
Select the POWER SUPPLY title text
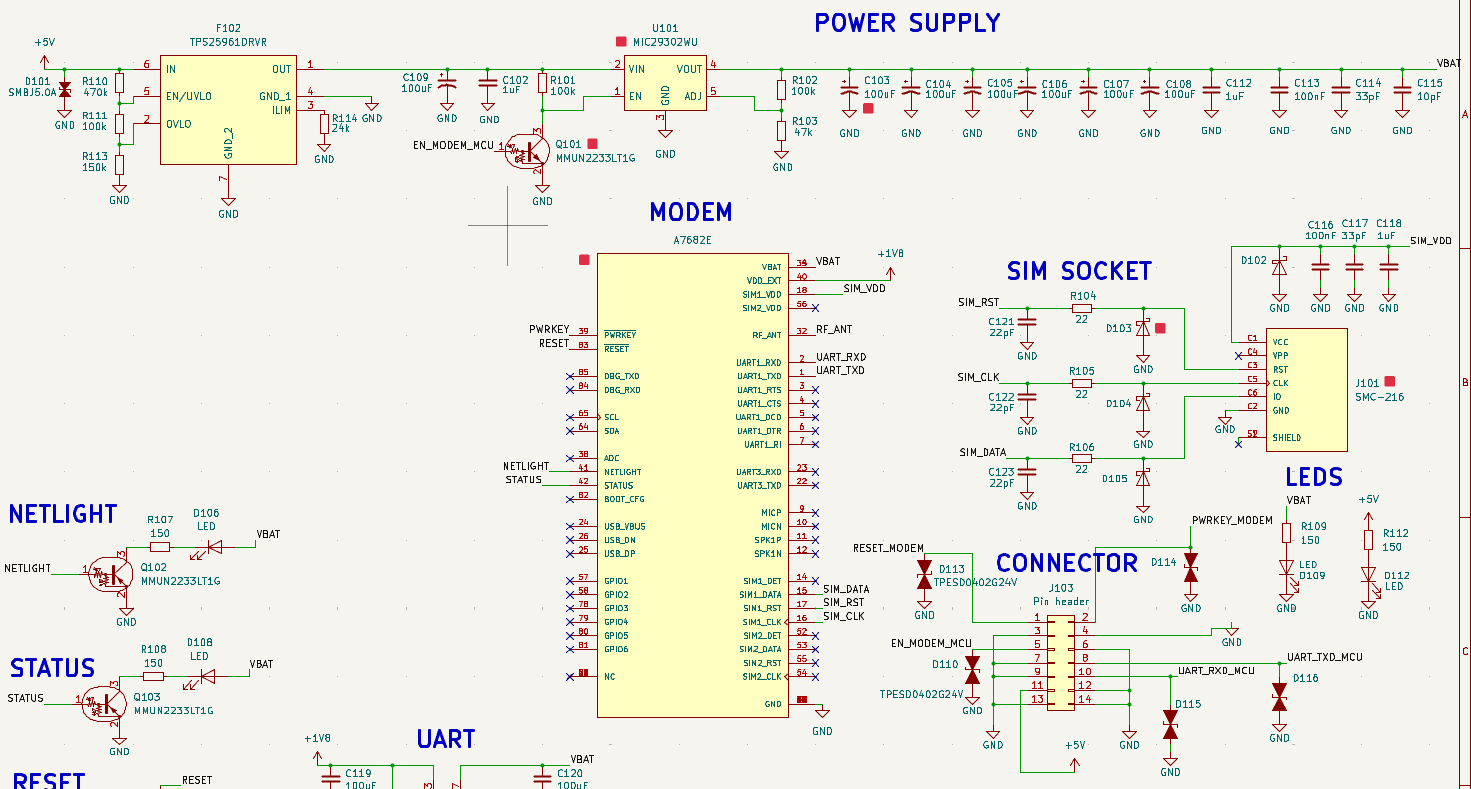(x=907, y=22)
